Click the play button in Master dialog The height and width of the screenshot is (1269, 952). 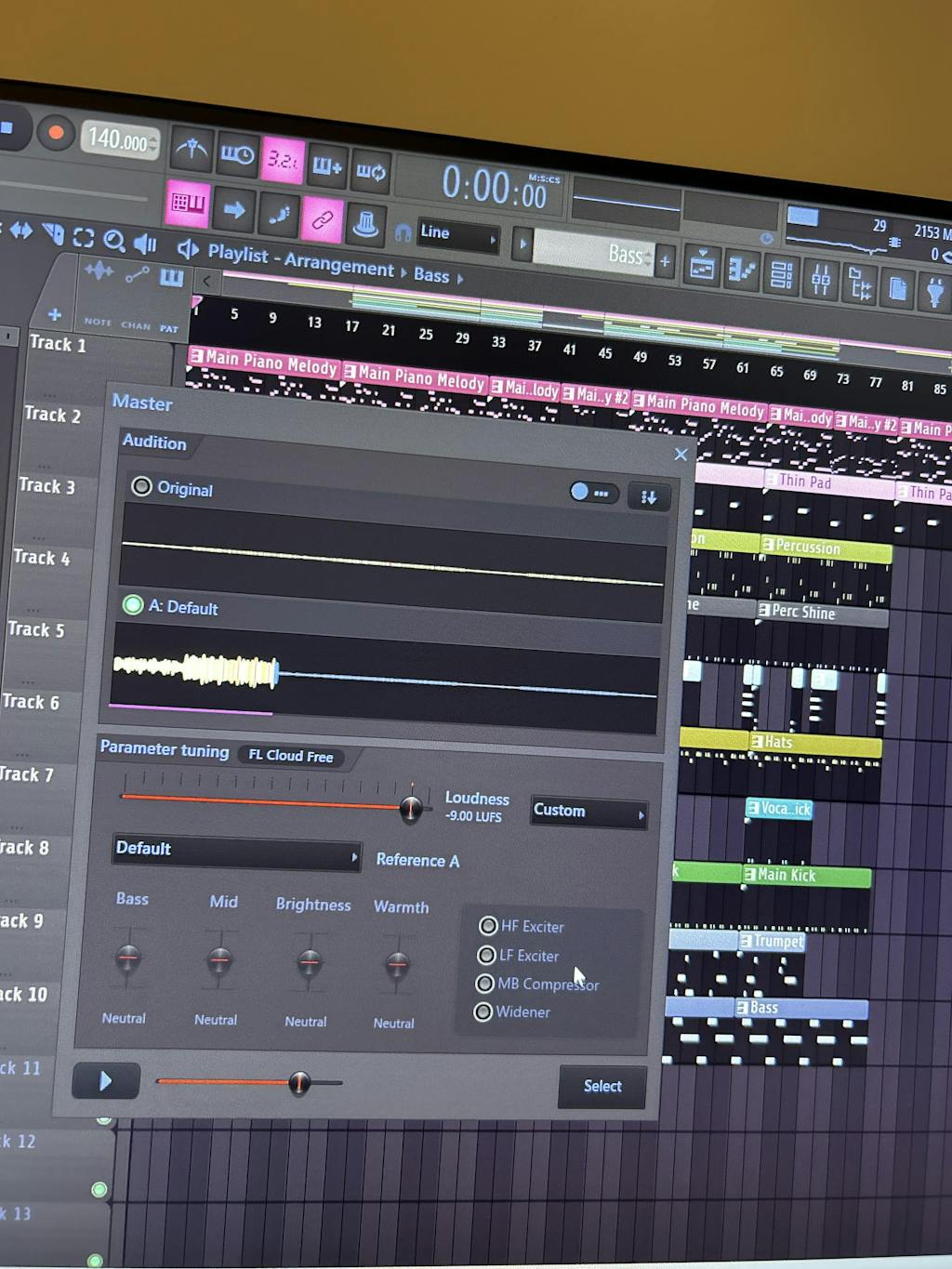106,1080
